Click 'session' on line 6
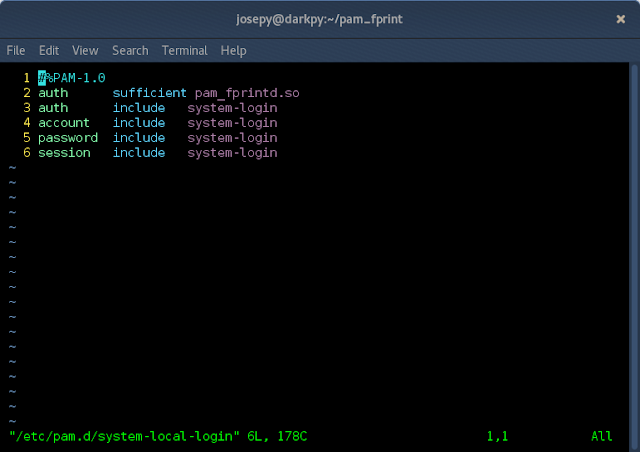 64,153
